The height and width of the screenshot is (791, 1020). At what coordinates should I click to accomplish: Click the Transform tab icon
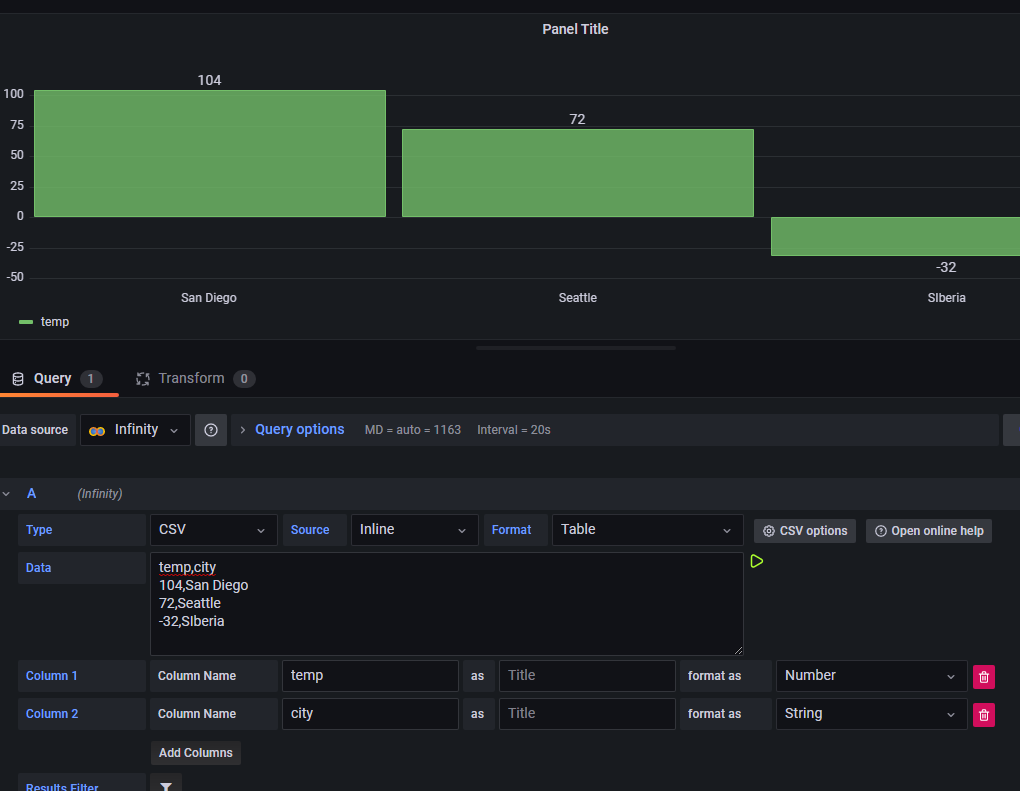pyautogui.click(x=142, y=379)
